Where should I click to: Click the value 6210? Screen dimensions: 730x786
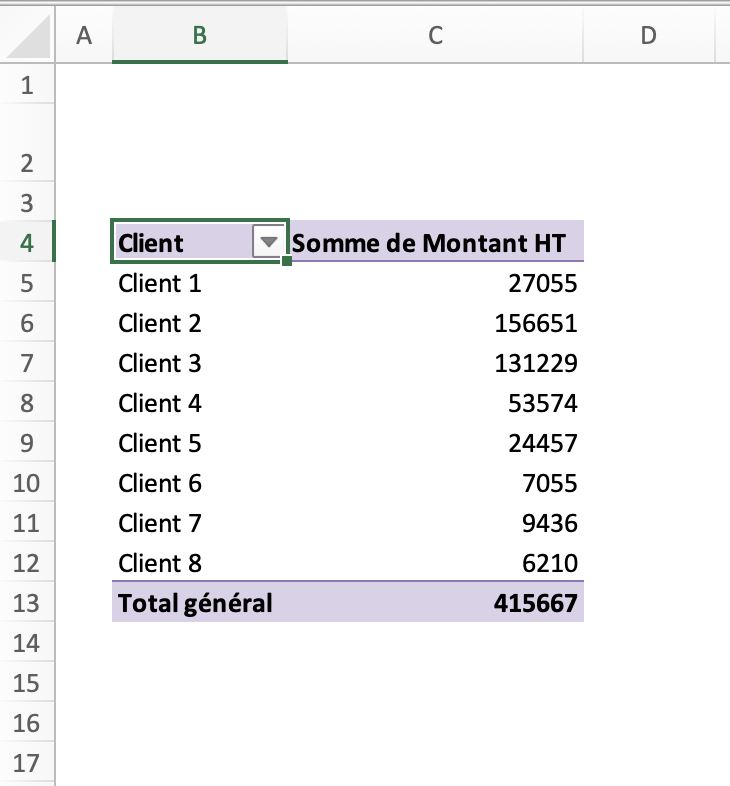coord(550,564)
